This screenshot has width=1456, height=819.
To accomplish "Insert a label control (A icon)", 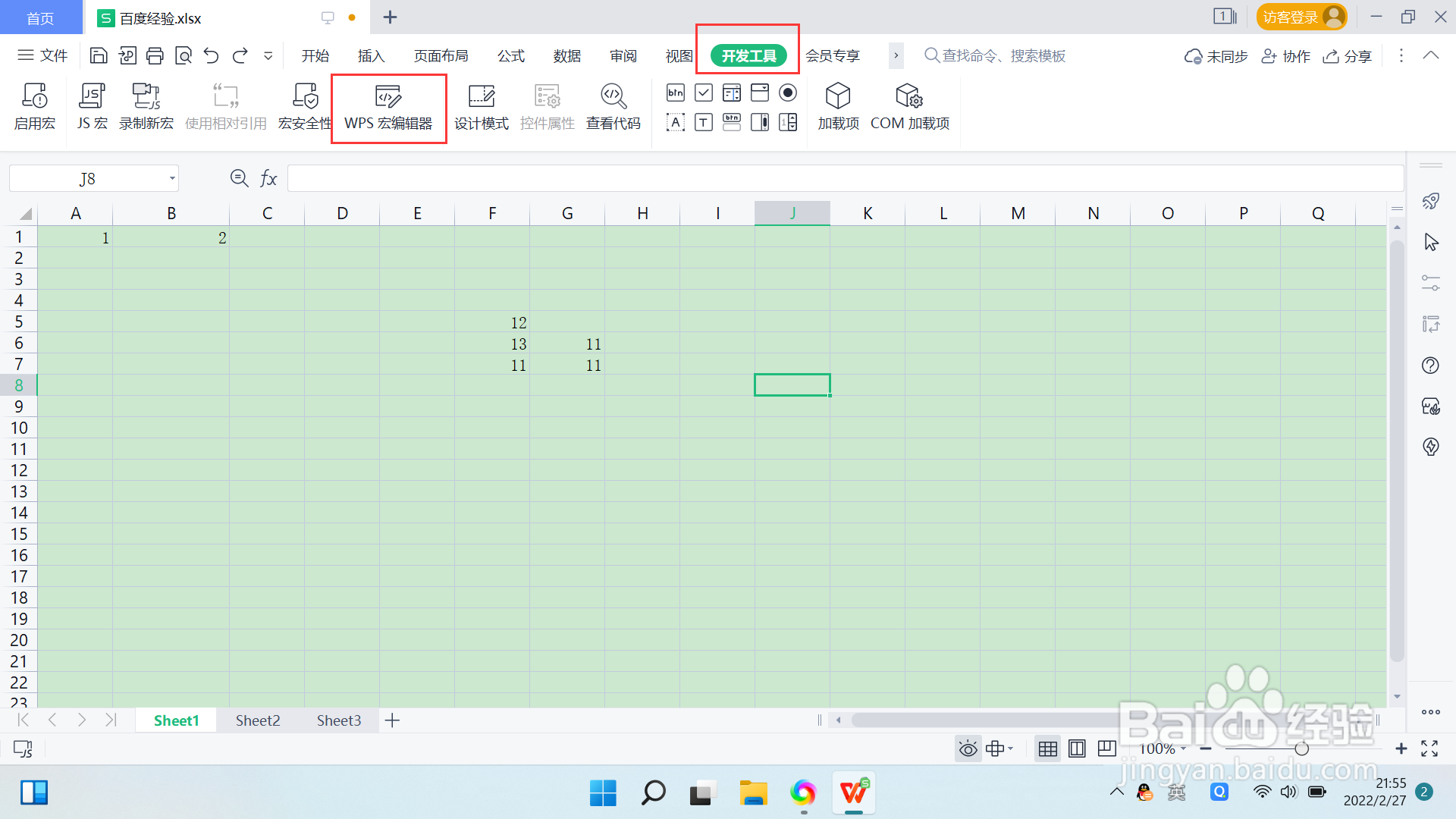I will [x=676, y=122].
